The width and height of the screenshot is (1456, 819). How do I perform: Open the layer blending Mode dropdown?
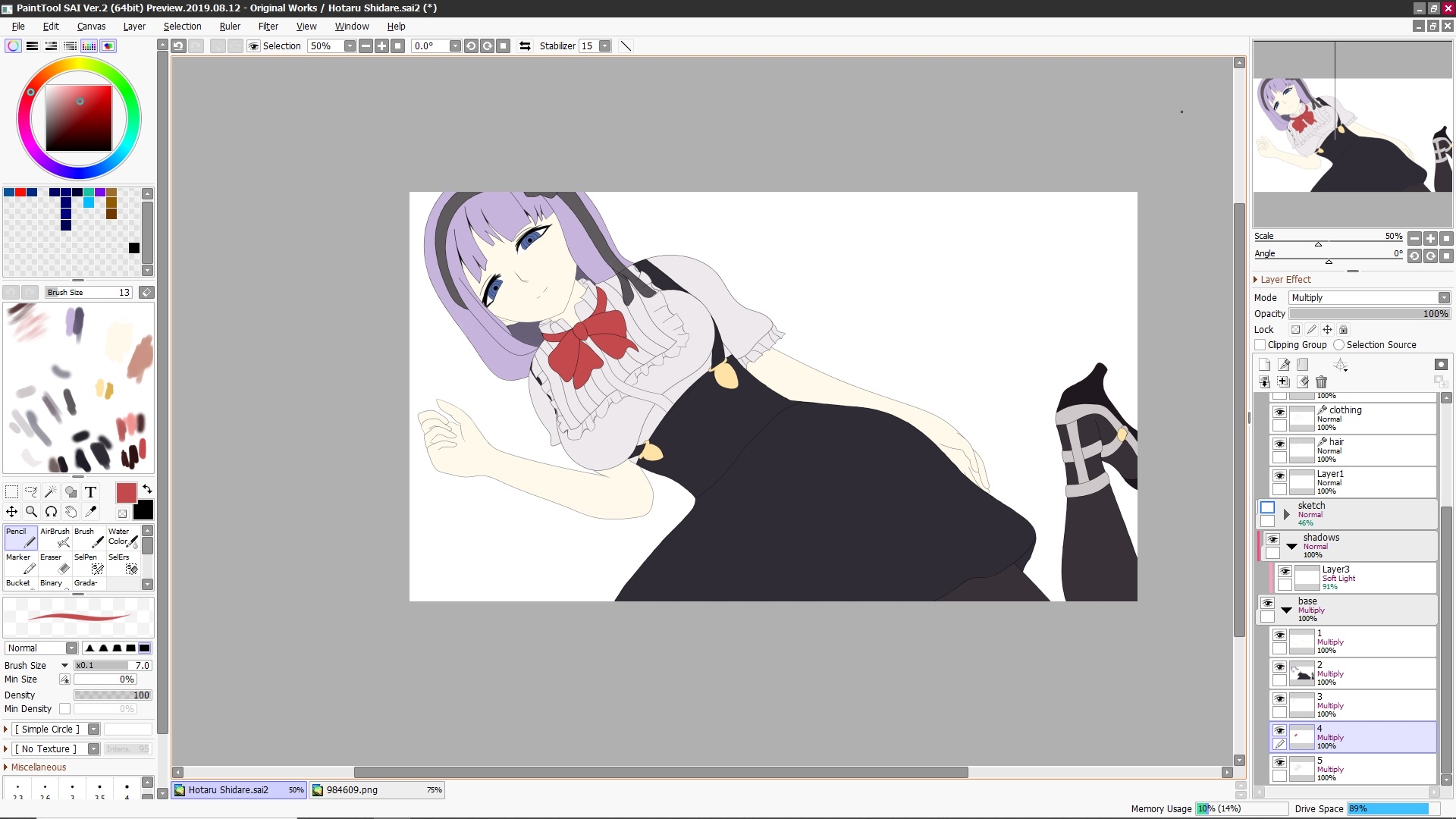(x=1370, y=298)
